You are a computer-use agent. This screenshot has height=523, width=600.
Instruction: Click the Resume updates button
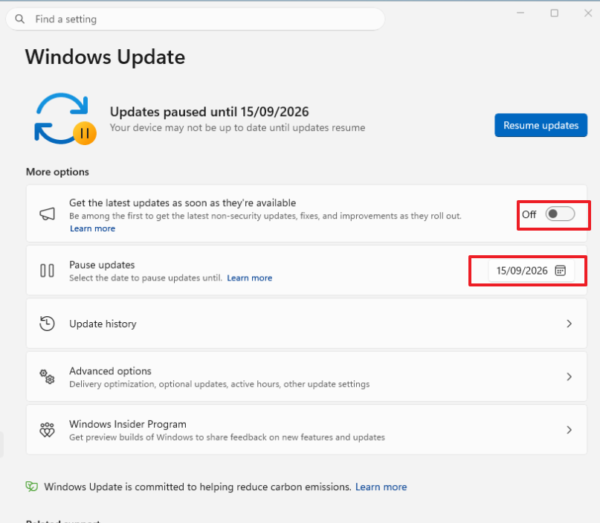coord(541,125)
